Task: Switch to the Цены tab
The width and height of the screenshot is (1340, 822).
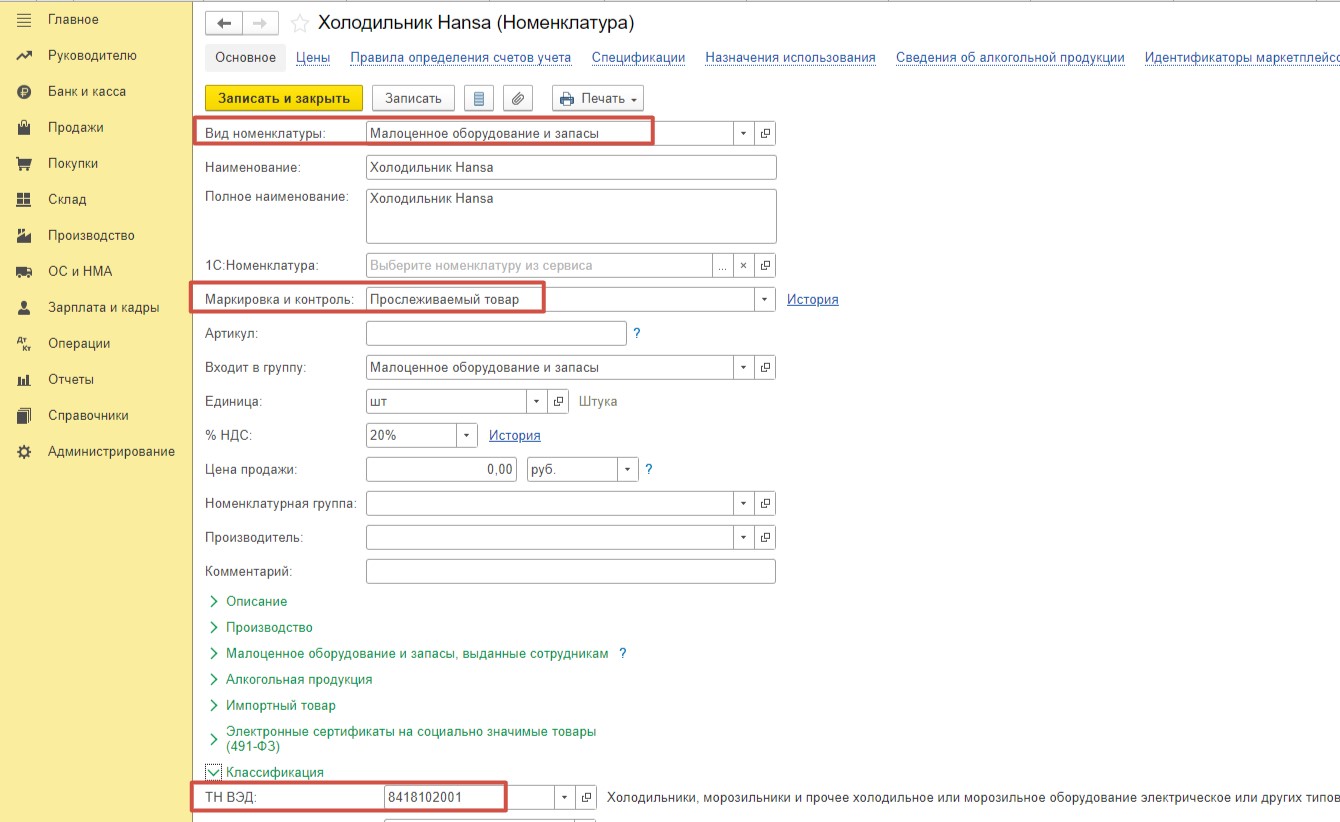Action: [x=313, y=57]
